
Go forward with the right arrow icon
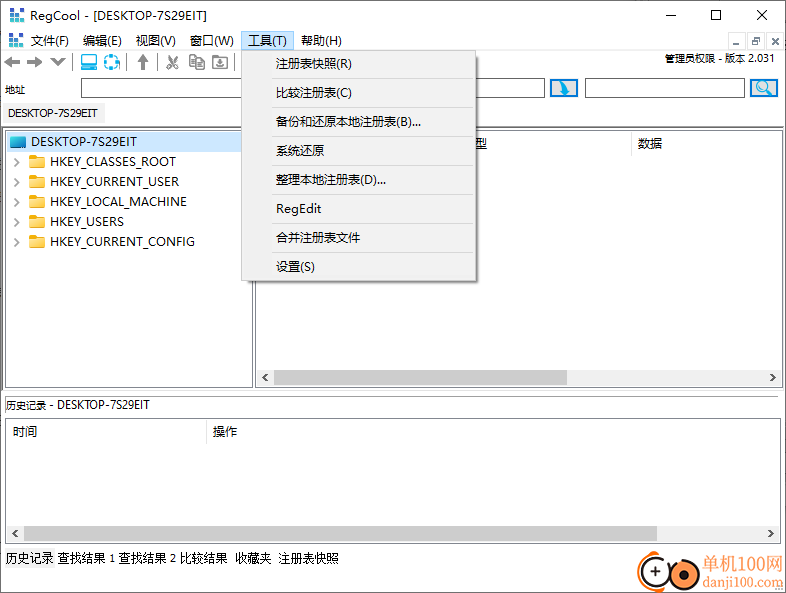35,62
